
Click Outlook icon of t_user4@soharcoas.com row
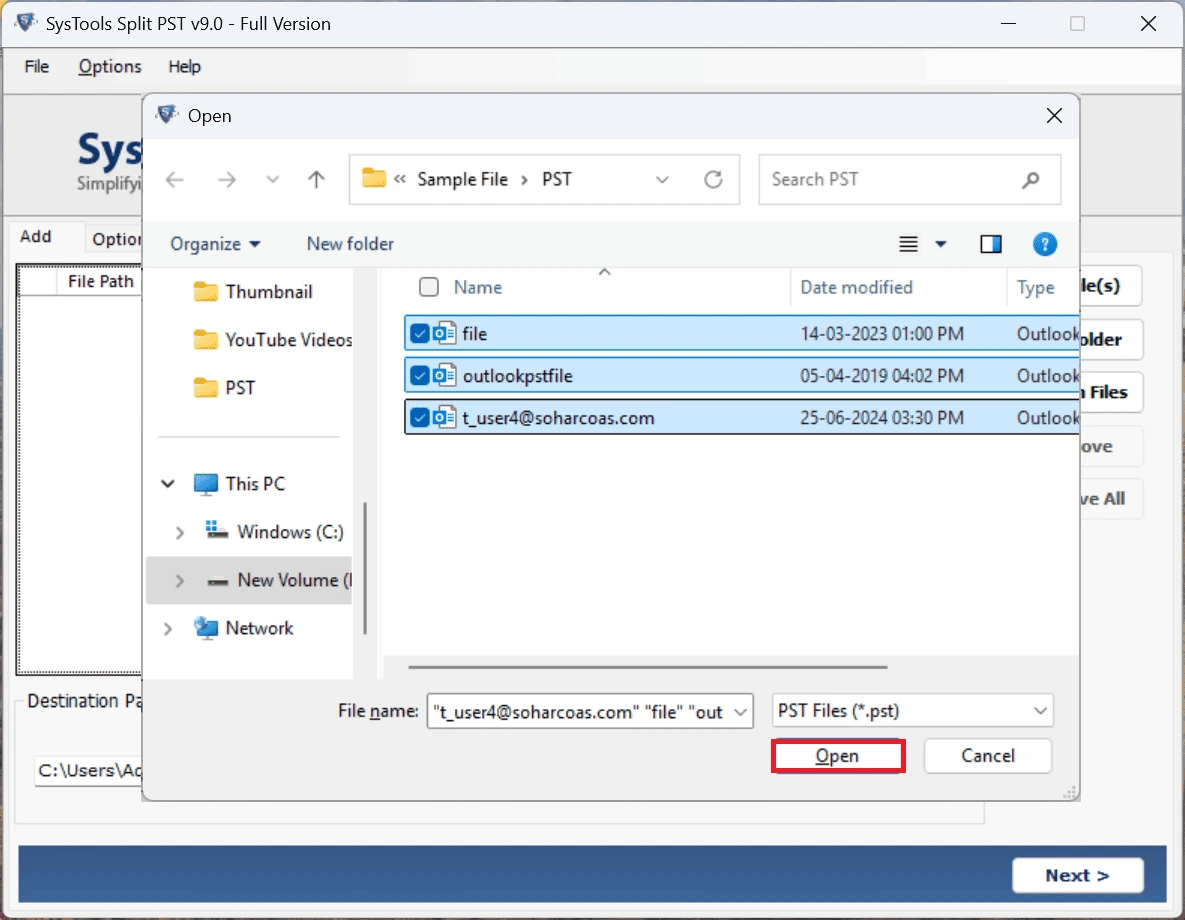(x=444, y=417)
